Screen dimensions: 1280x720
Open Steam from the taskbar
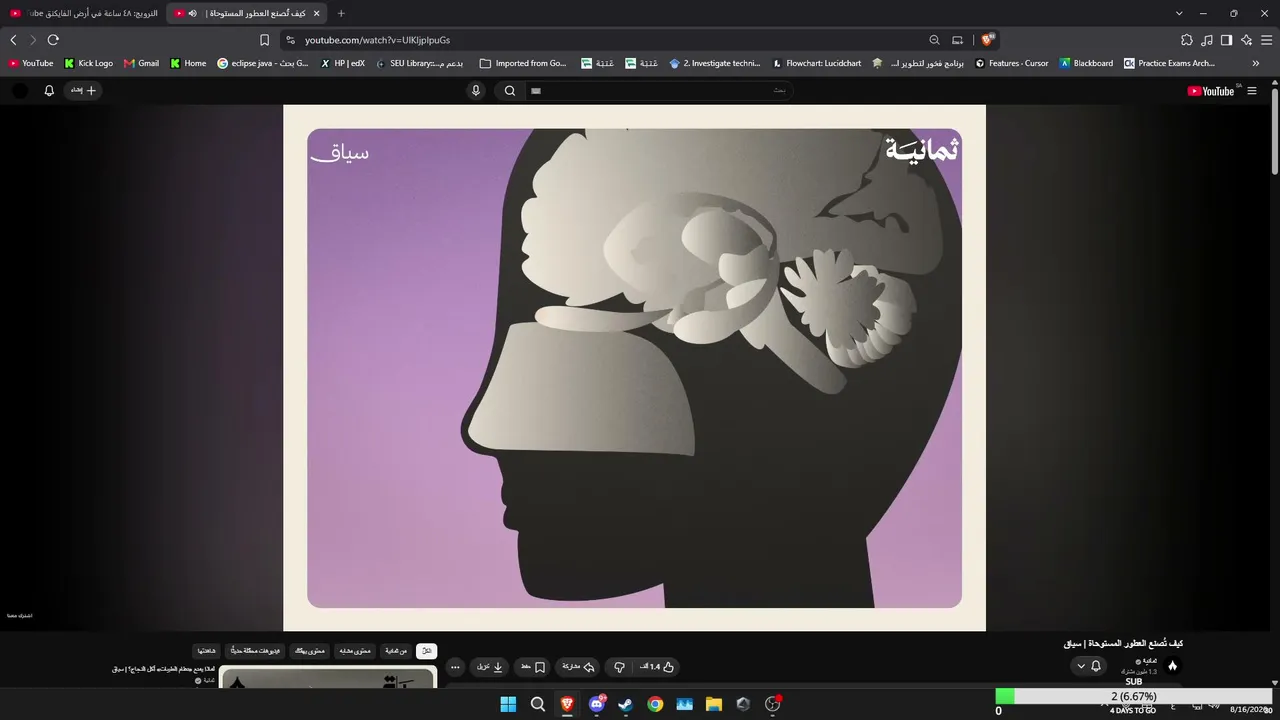point(626,704)
